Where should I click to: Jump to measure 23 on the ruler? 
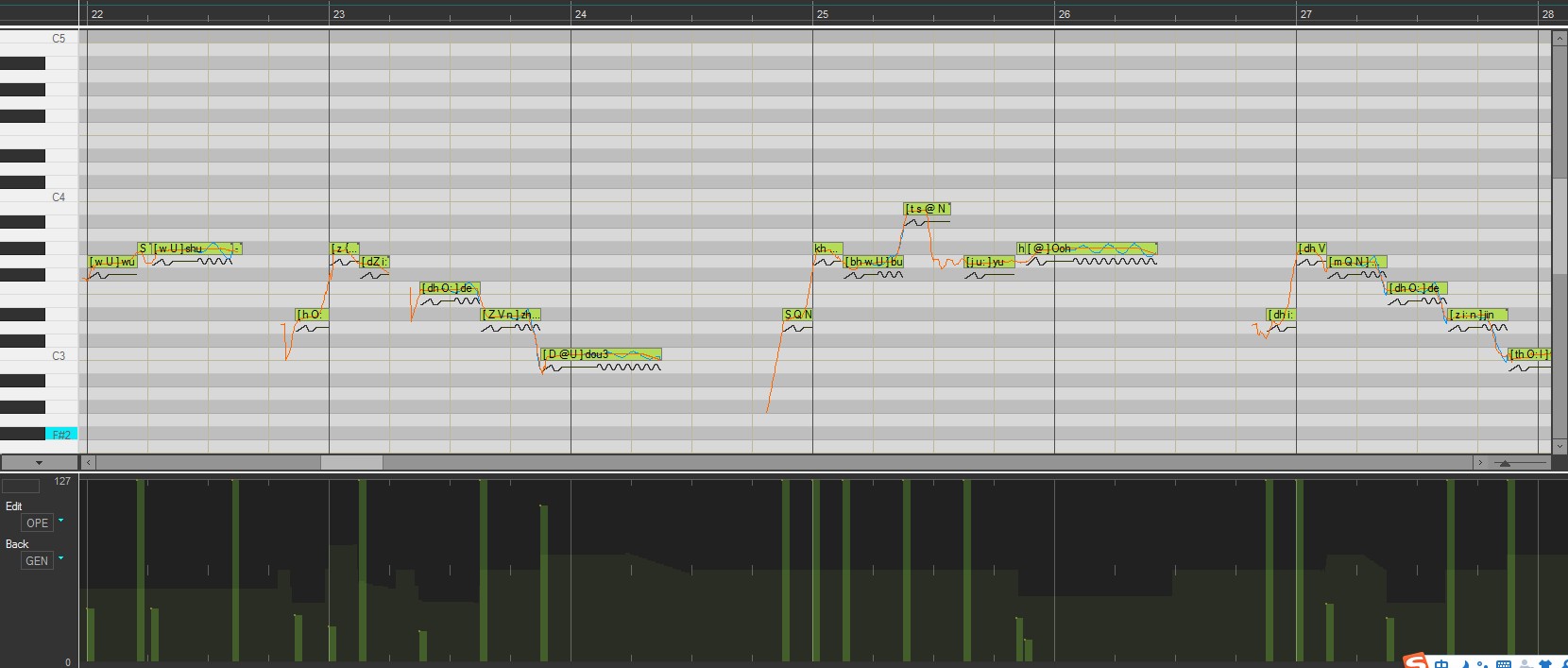(339, 14)
